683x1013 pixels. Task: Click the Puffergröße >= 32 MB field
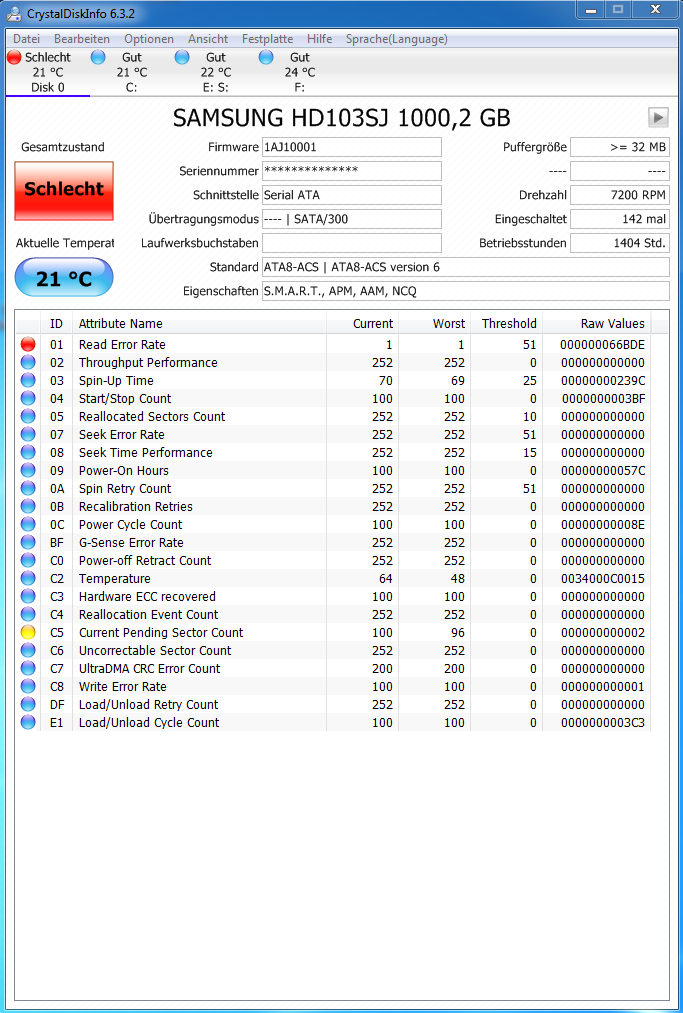[620, 147]
